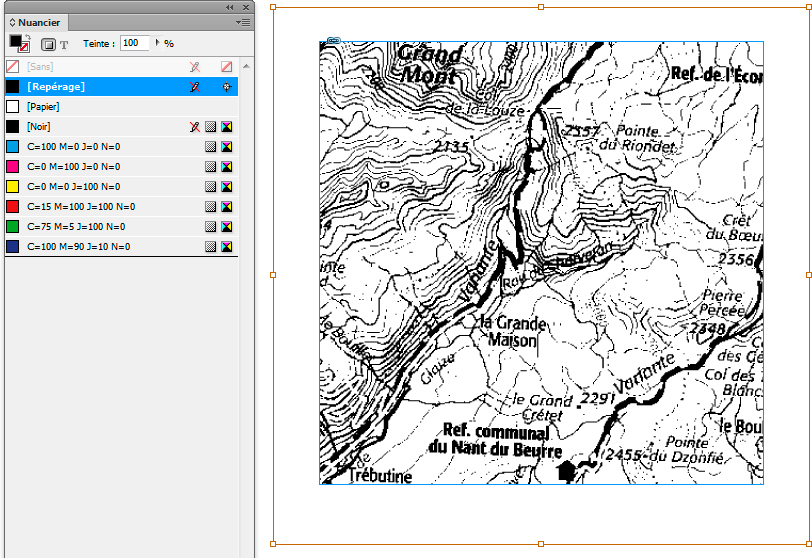This screenshot has width=812, height=558.
Task: Select the [Sans] swatch row
Action: [122, 67]
